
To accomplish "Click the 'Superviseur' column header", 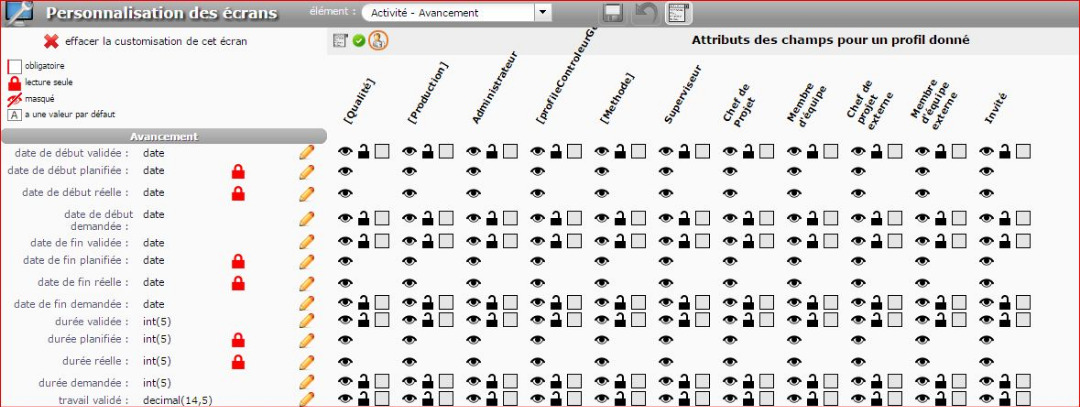I will [682, 97].
